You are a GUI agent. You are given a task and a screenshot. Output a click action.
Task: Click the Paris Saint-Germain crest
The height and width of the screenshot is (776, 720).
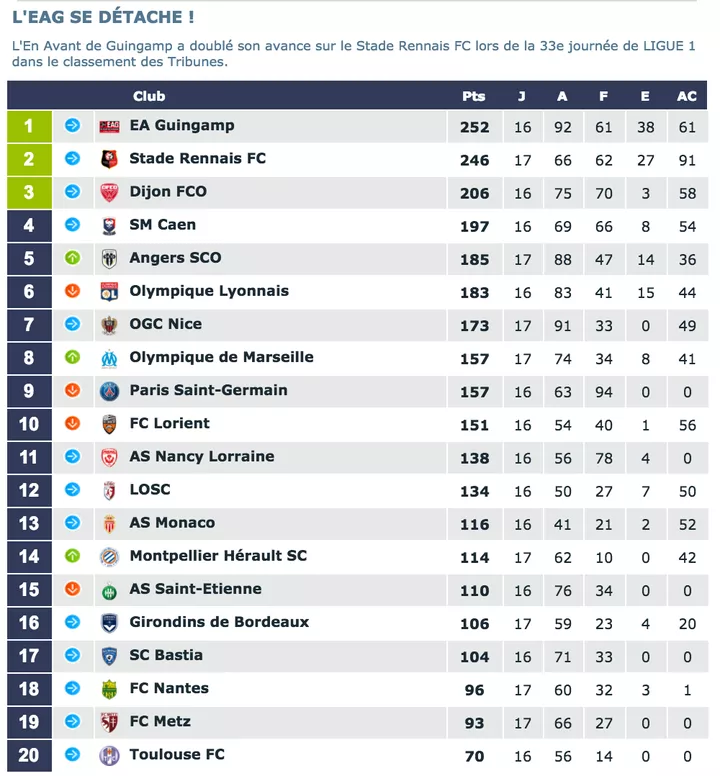point(109,391)
